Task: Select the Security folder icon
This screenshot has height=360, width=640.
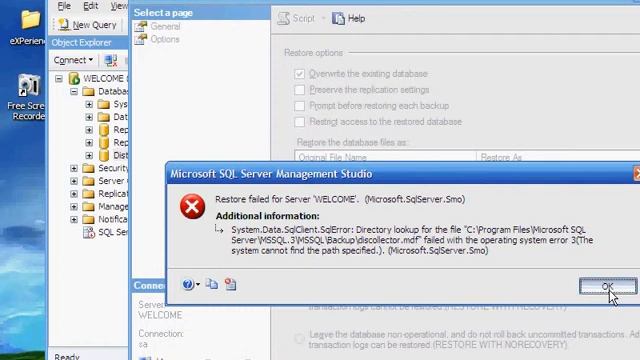Action: [88, 168]
